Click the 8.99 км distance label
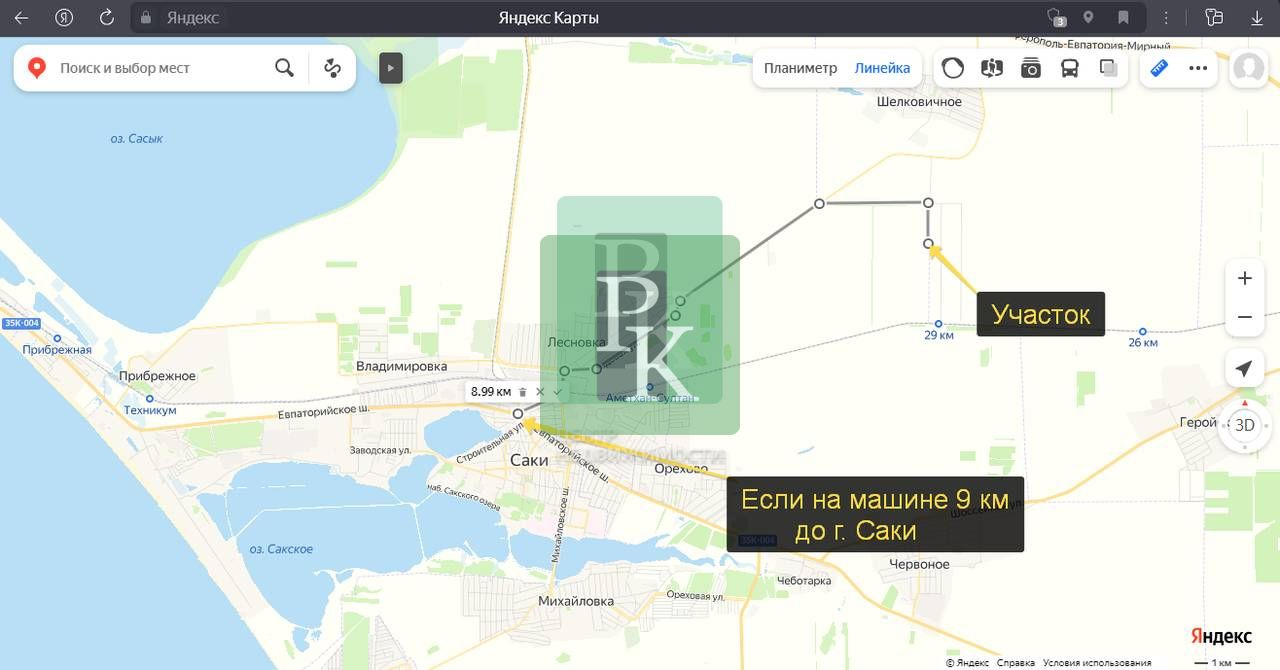 coord(491,392)
